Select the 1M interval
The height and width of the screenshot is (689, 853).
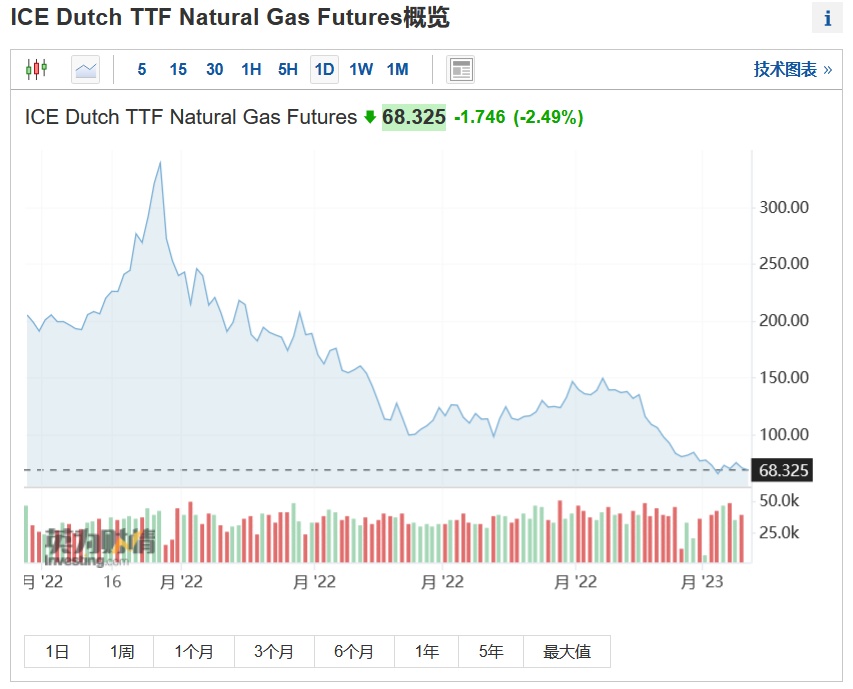coord(397,69)
